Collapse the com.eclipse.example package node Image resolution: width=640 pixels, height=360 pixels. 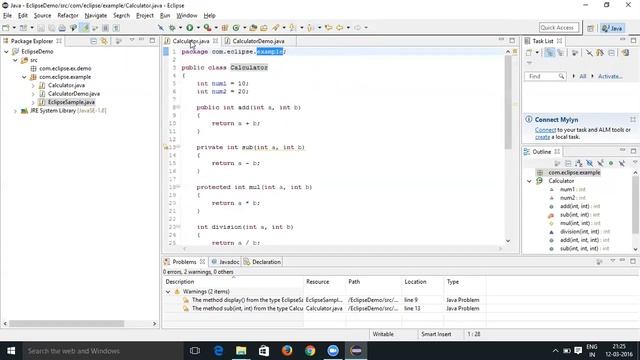point(24,77)
